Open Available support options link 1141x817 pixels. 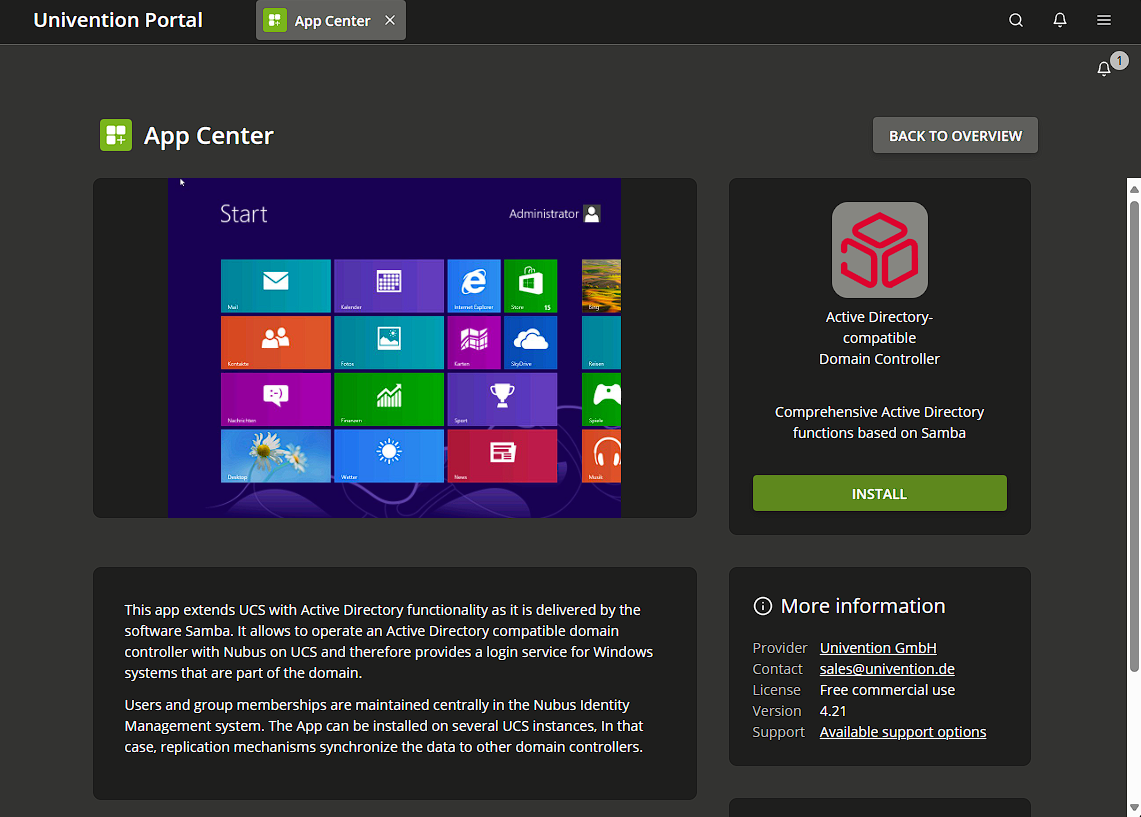pos(902,732)
